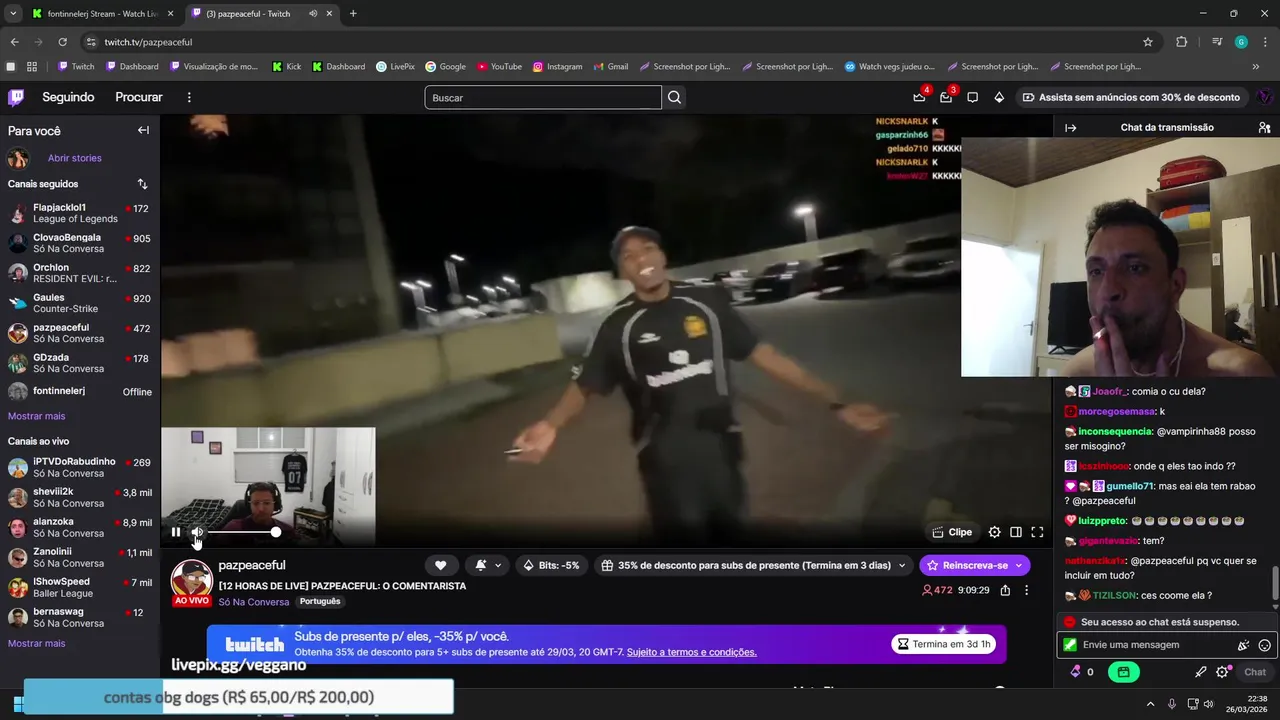The width and height of the screenshot is (1280, 720).
Task: Mute the stream volume
Action: [197, 532]
